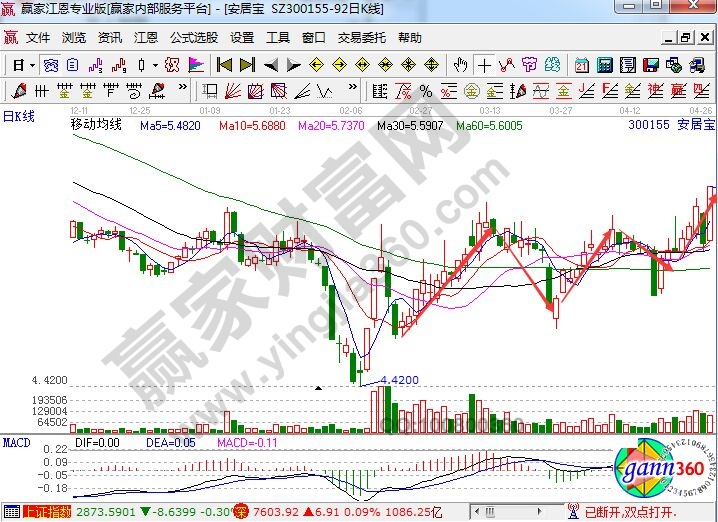The image size is (718, 522).
Task: Open dropdown arrow beside candlestick icon
Action: 155,65
